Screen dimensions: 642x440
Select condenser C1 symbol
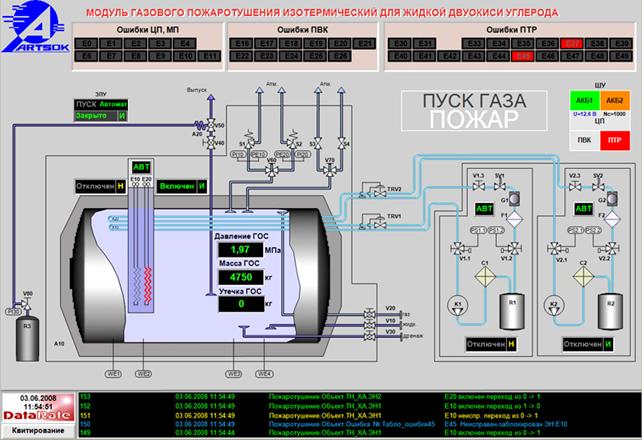[485, 276]
